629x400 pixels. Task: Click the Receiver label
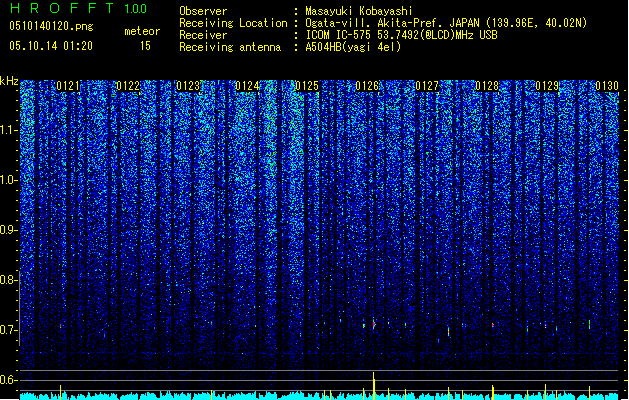click(203, 35)
